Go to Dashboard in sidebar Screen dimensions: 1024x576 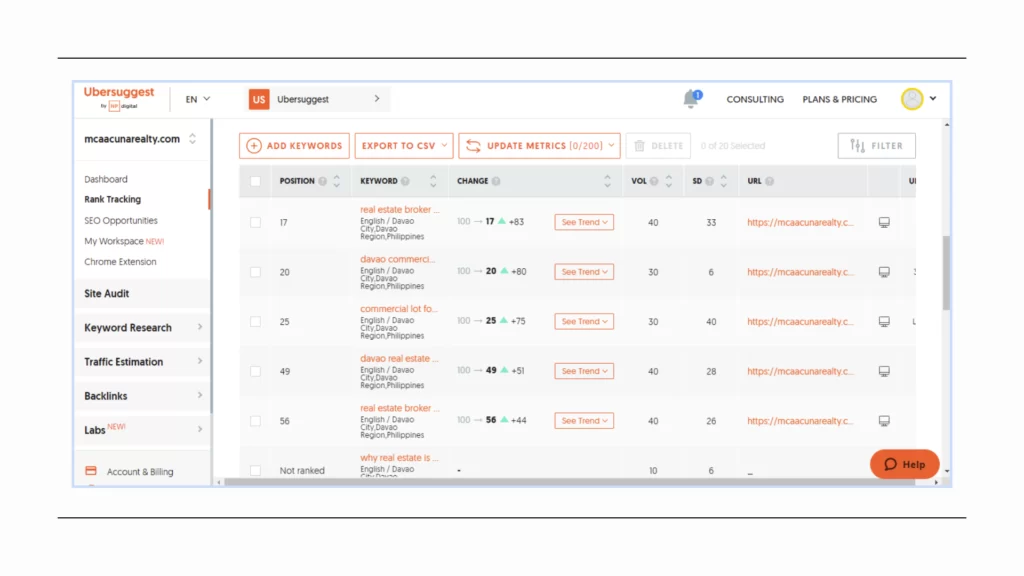(106, 179)
